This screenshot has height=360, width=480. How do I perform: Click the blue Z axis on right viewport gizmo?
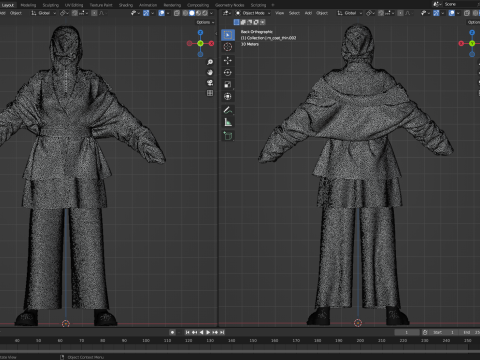tap(472, 33)
